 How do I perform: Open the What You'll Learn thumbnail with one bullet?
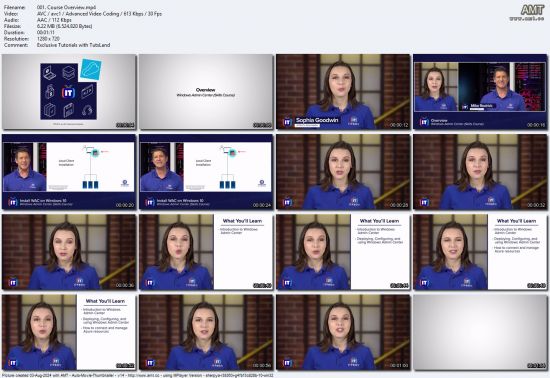pyautogui.click(x=206, y=252)
